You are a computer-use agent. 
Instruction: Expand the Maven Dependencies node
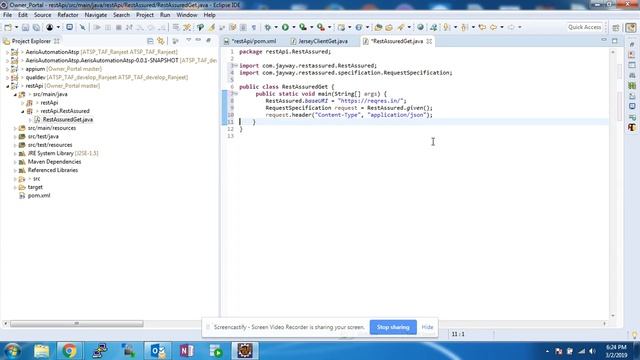15,162
